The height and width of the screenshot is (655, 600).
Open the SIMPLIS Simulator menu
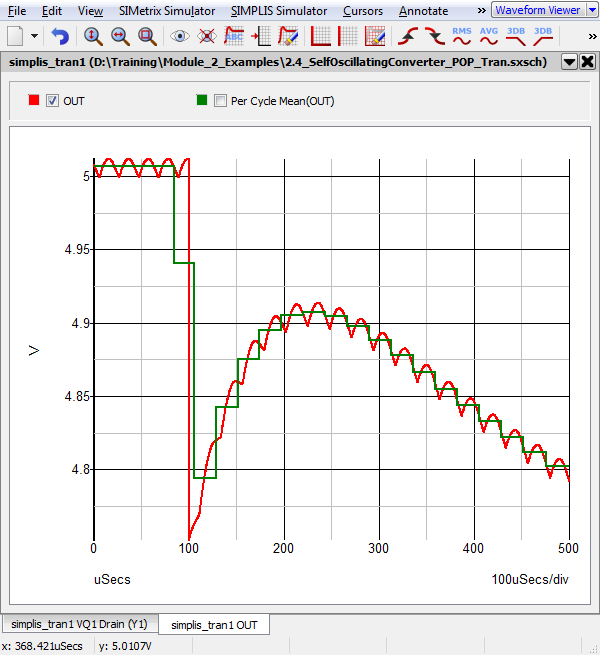click(x=278, y=11)
